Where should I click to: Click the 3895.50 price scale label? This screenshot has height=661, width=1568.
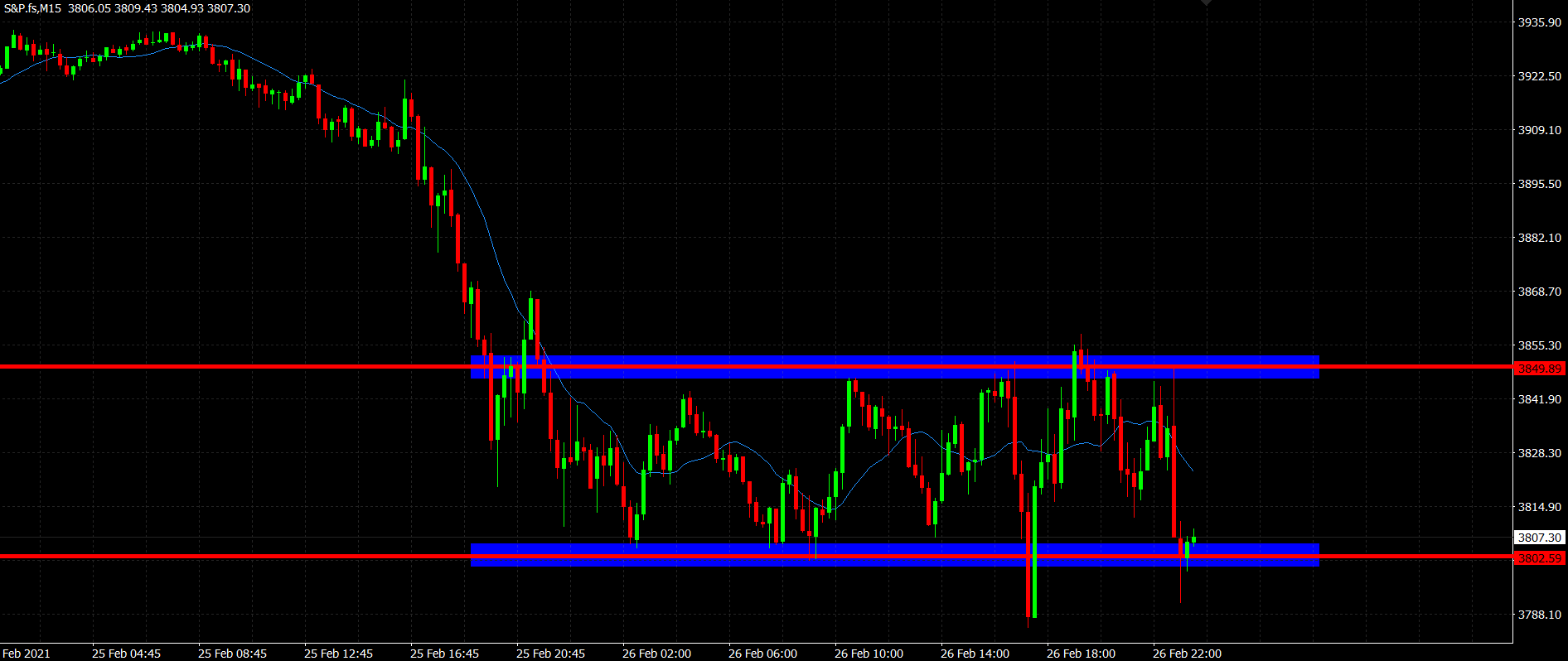[1539, 184]
